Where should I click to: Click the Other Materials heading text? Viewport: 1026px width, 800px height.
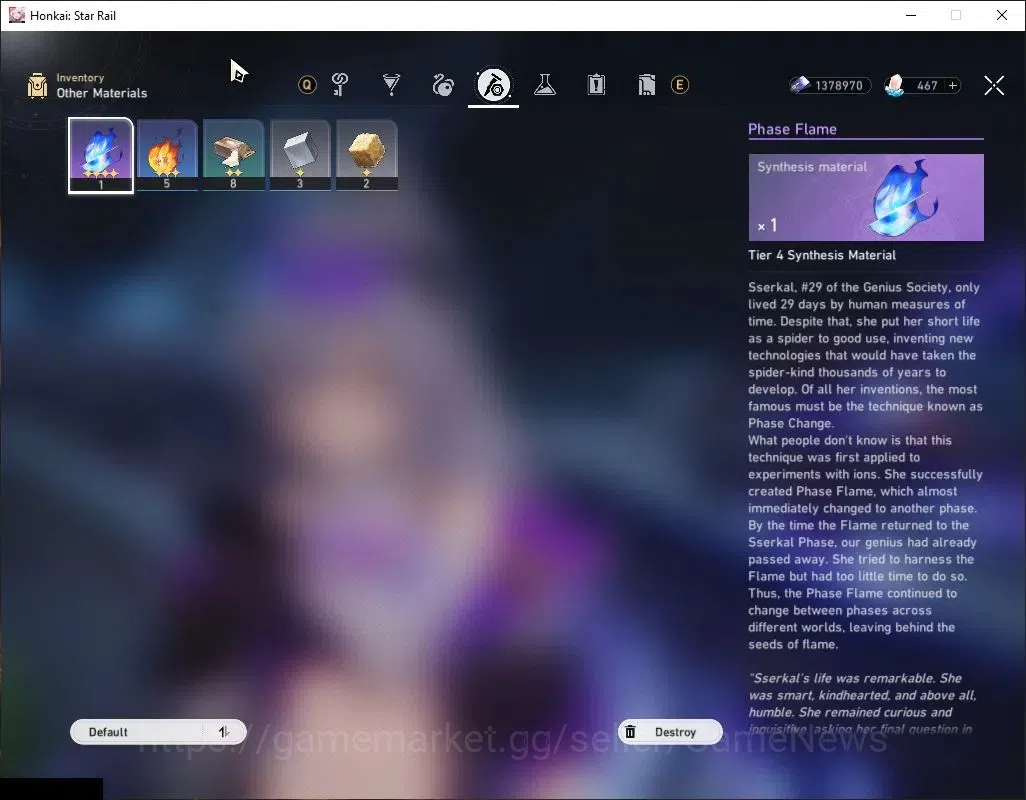pos(101,93)
